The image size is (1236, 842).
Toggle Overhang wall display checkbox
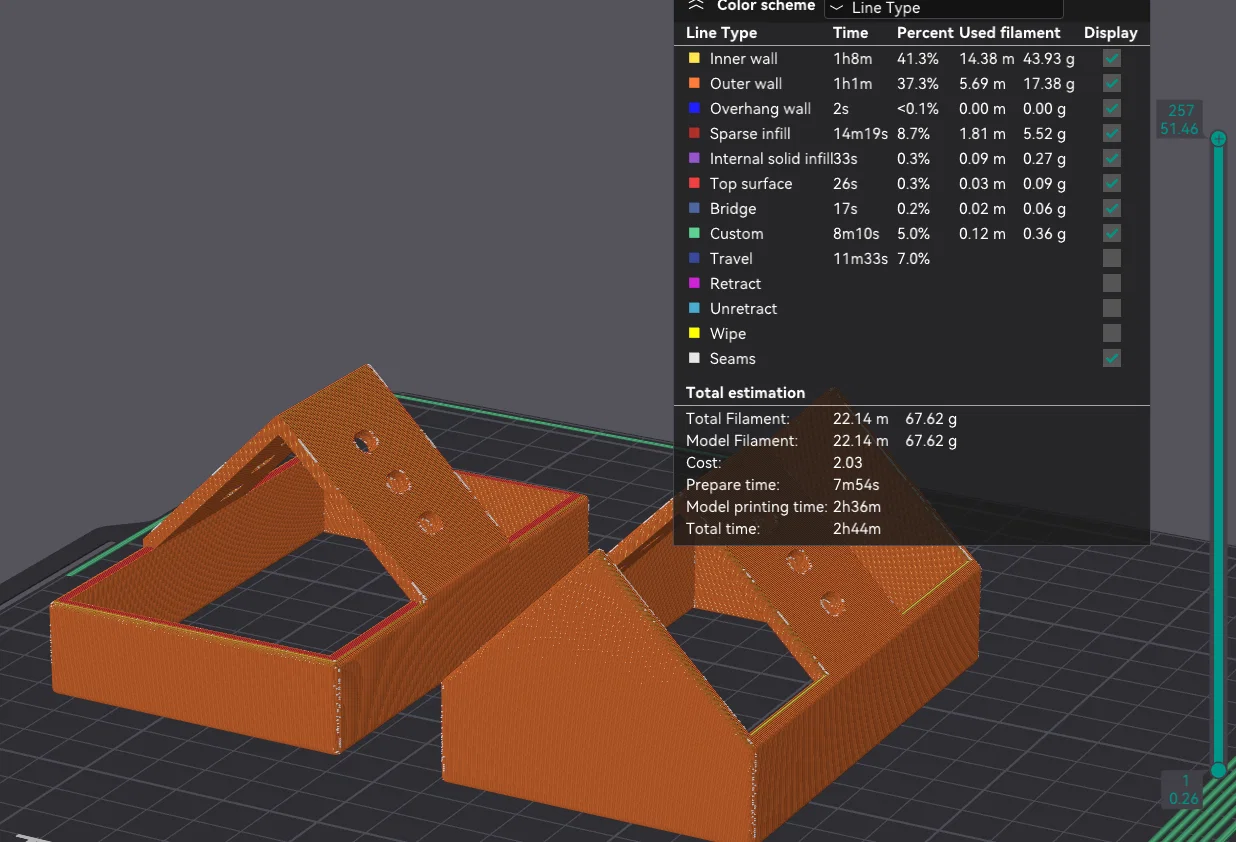tap(1111, 108)
